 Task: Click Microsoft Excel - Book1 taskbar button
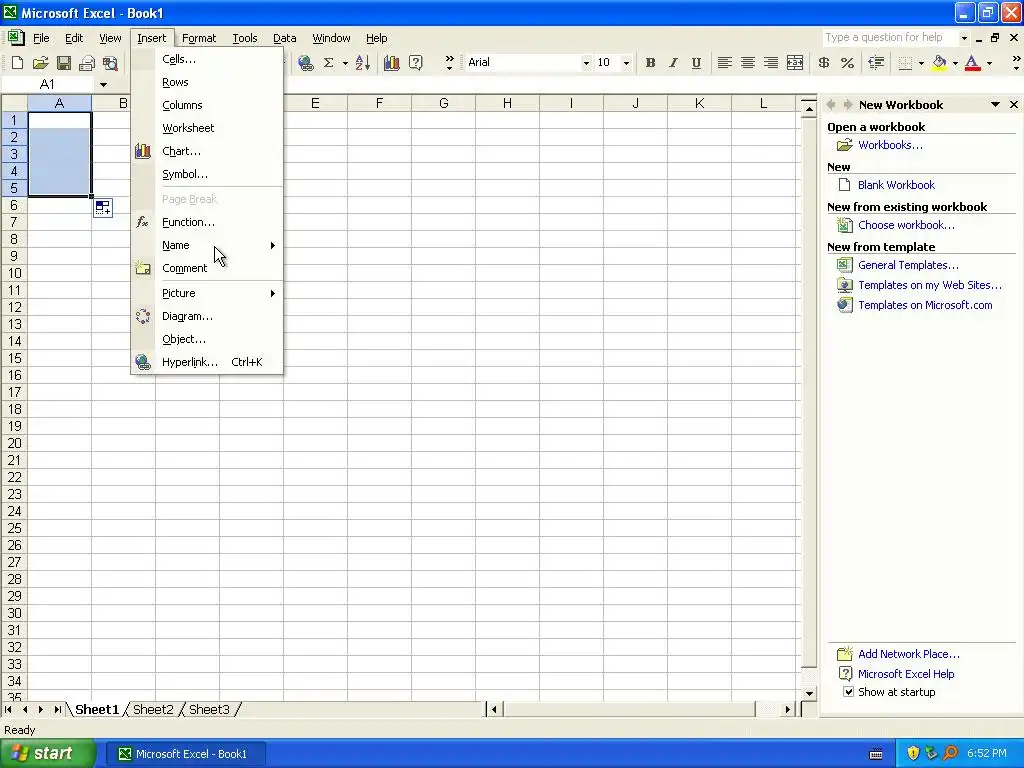pos(185,754)
